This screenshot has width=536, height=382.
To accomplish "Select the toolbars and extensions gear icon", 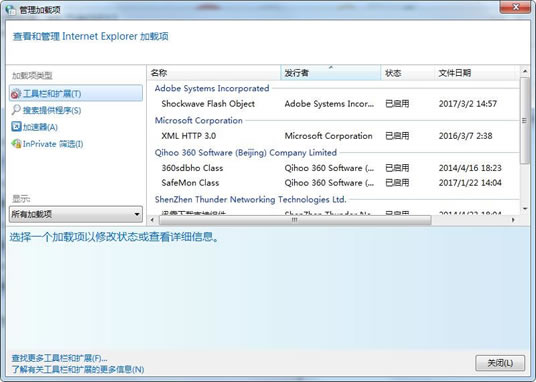I will click(x=16, y=94).
